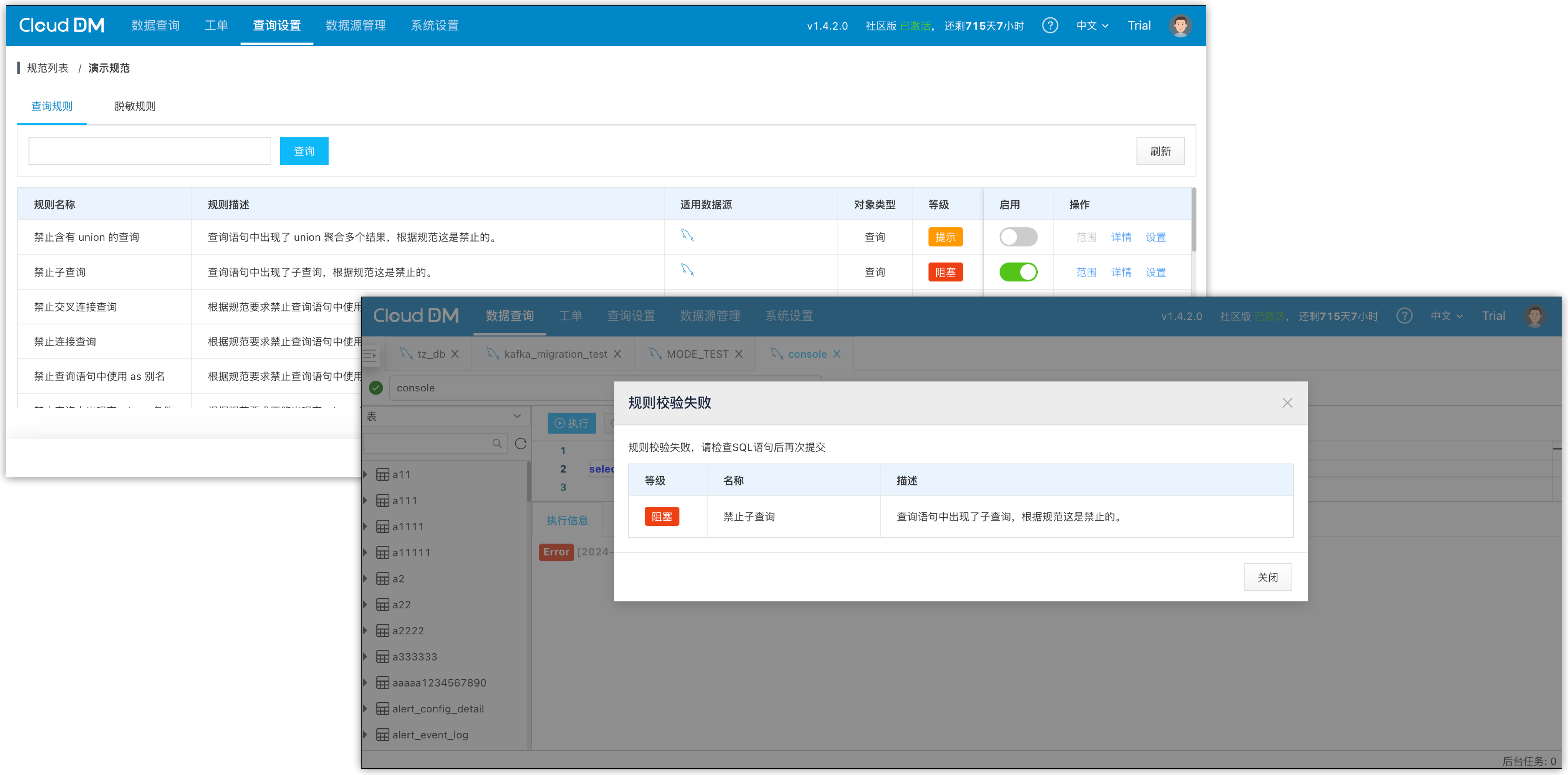The image size is (1568, 775).
Task: Open the 数据源管理 menu
Action: point(356,26)
